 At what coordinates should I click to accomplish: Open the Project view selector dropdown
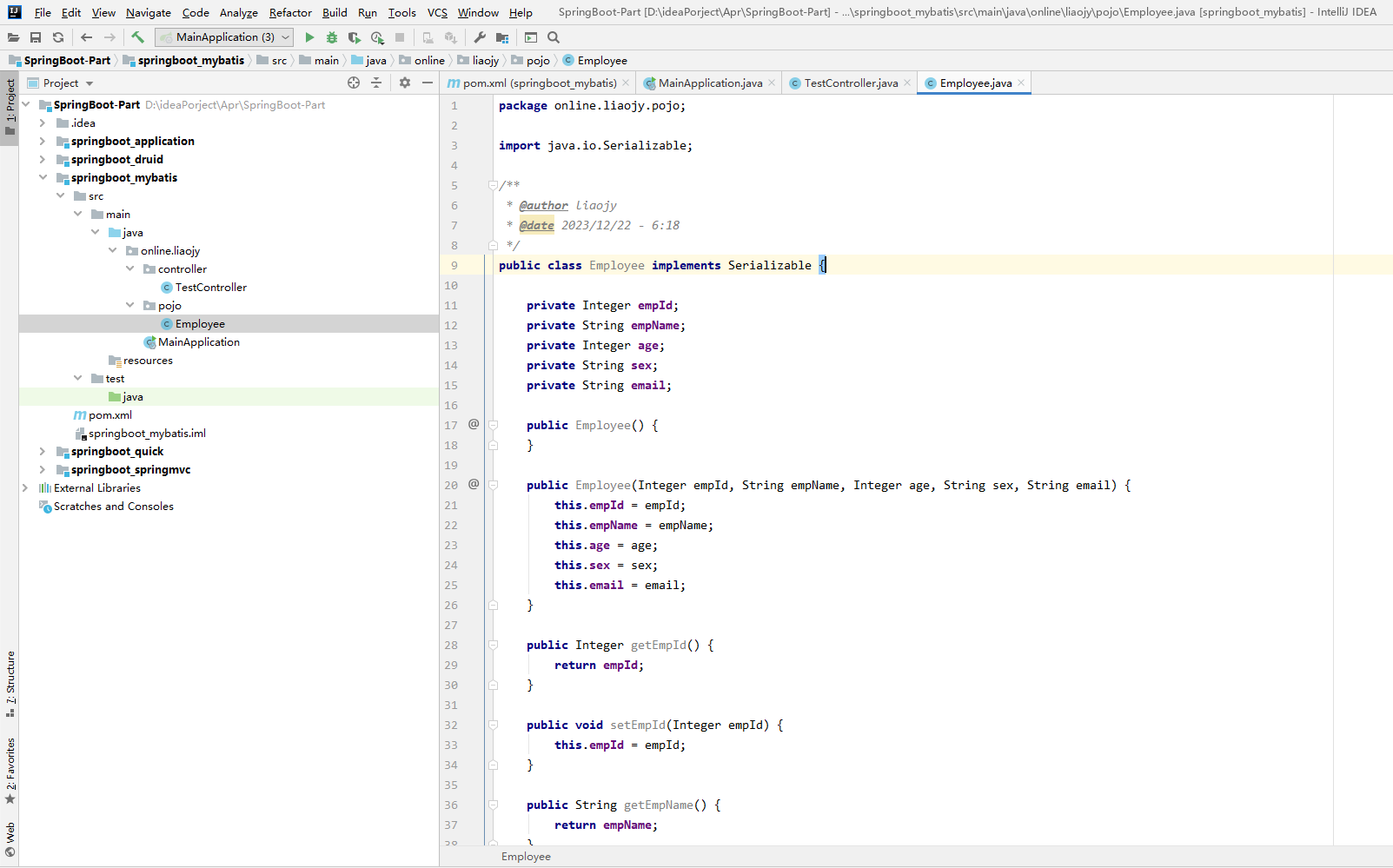61,83
